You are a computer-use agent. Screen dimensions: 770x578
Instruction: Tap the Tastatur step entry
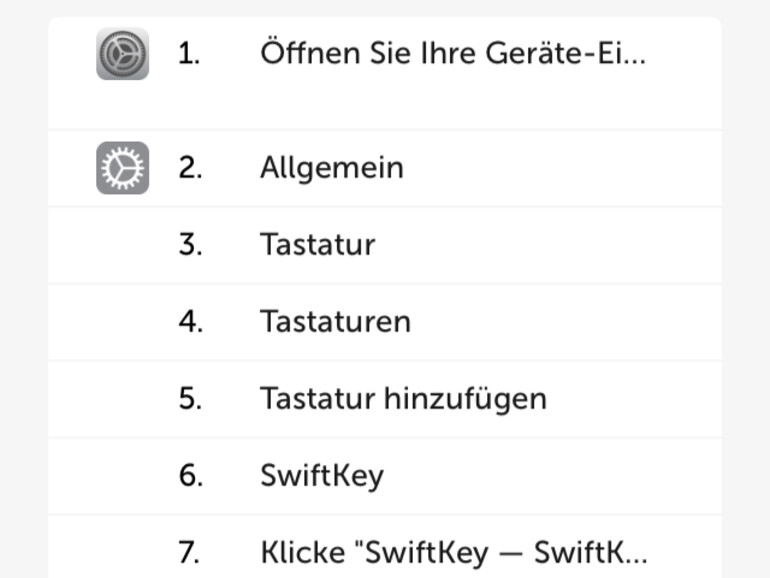point(317,245)
